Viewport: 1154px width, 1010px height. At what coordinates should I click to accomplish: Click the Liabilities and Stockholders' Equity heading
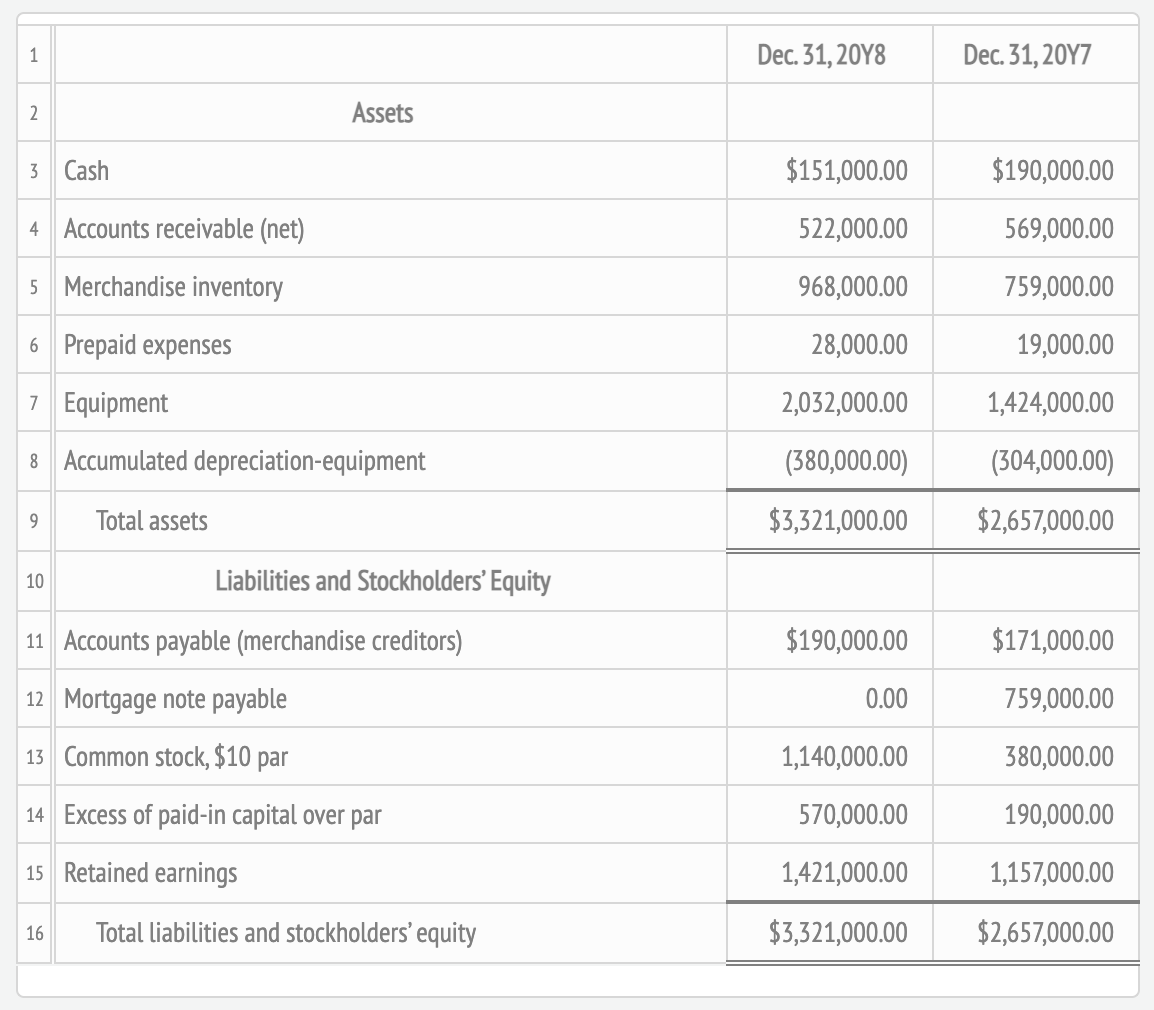pos(390,580)
